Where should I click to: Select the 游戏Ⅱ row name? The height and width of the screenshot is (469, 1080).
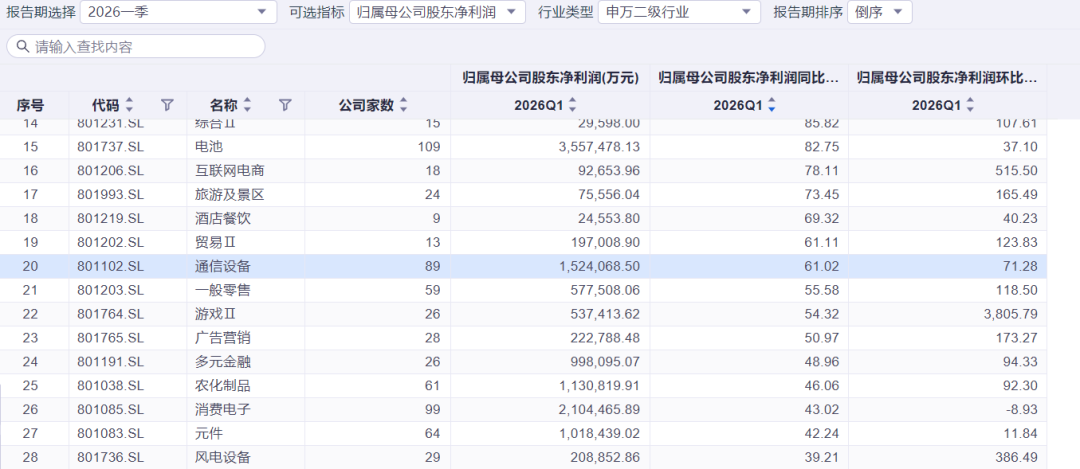pos(216,314)
